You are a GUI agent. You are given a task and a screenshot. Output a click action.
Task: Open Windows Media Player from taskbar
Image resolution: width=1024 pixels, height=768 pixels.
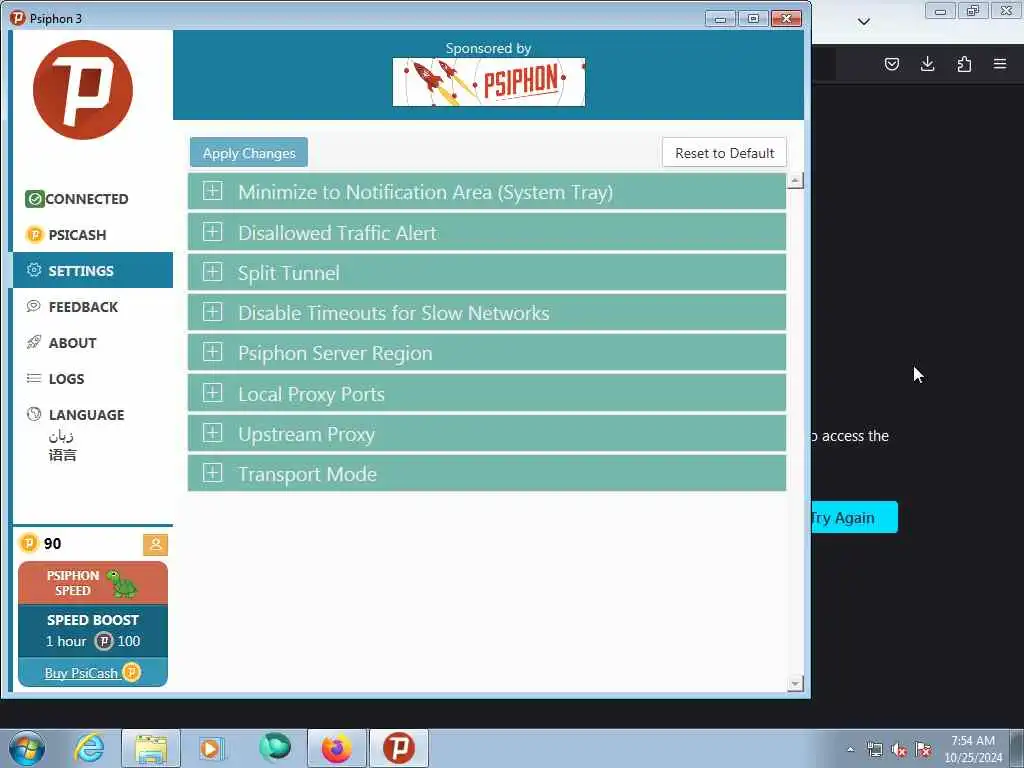(211, 748)
